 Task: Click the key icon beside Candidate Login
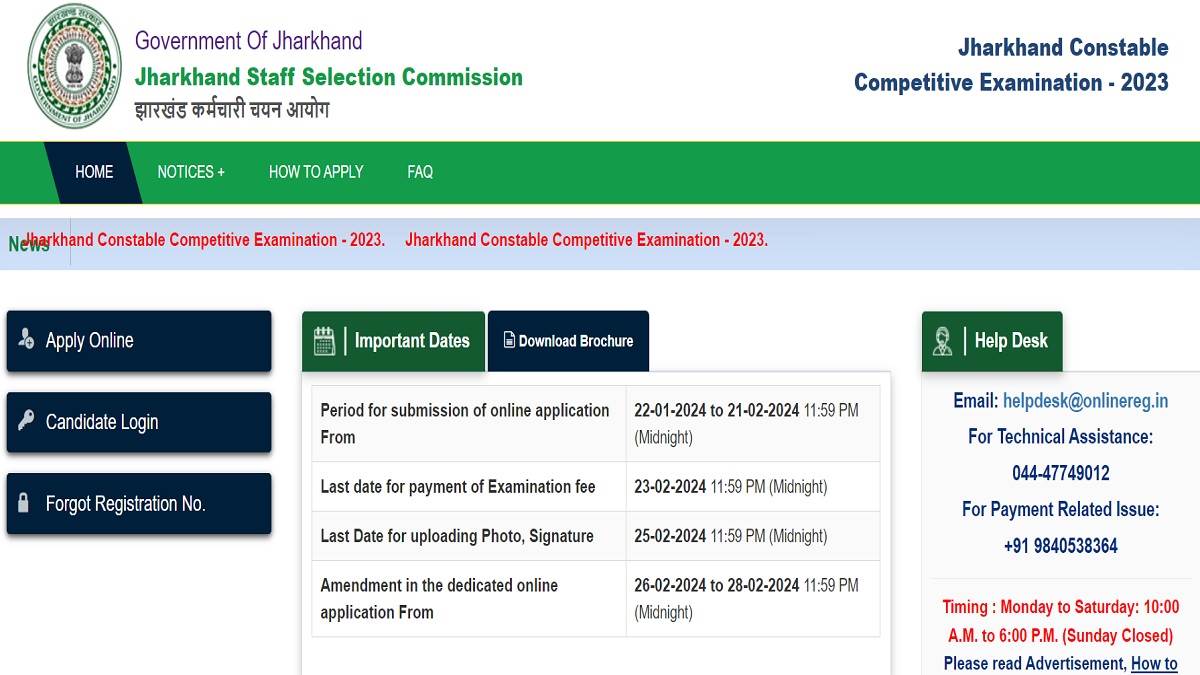click(x=26, y=421)
